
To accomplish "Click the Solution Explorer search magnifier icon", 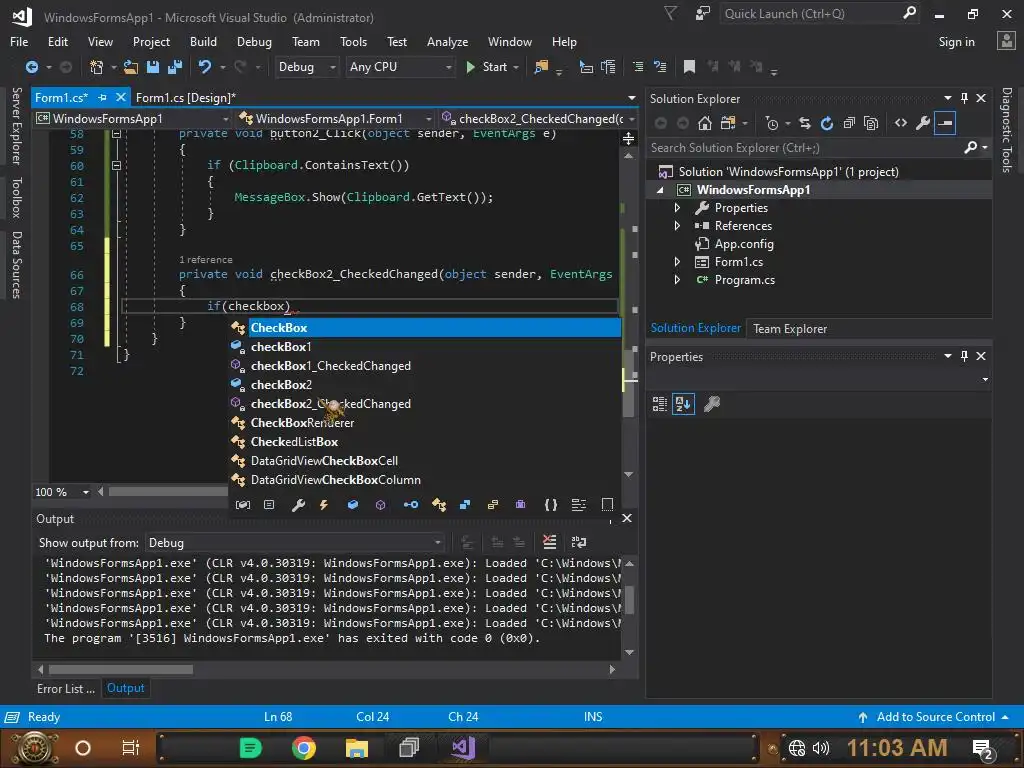I will (970, 148).
